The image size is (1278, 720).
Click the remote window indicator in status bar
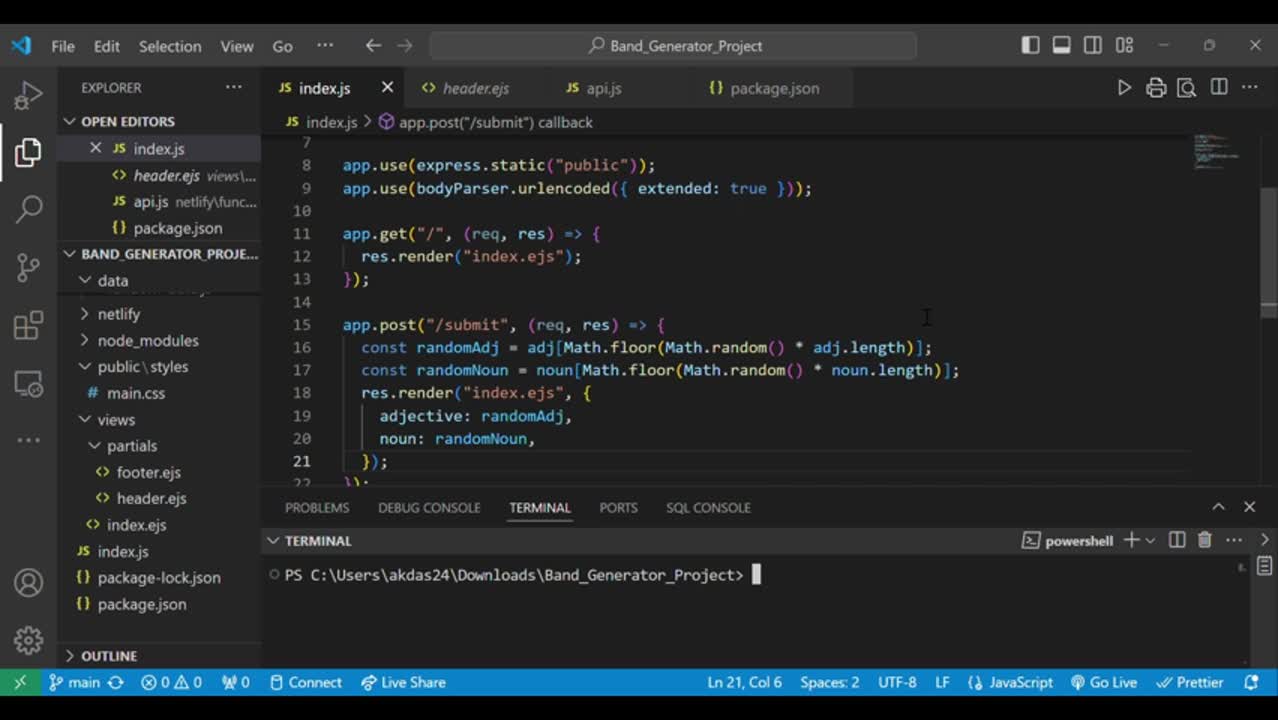pyautogui.click(x=20, y=682)
